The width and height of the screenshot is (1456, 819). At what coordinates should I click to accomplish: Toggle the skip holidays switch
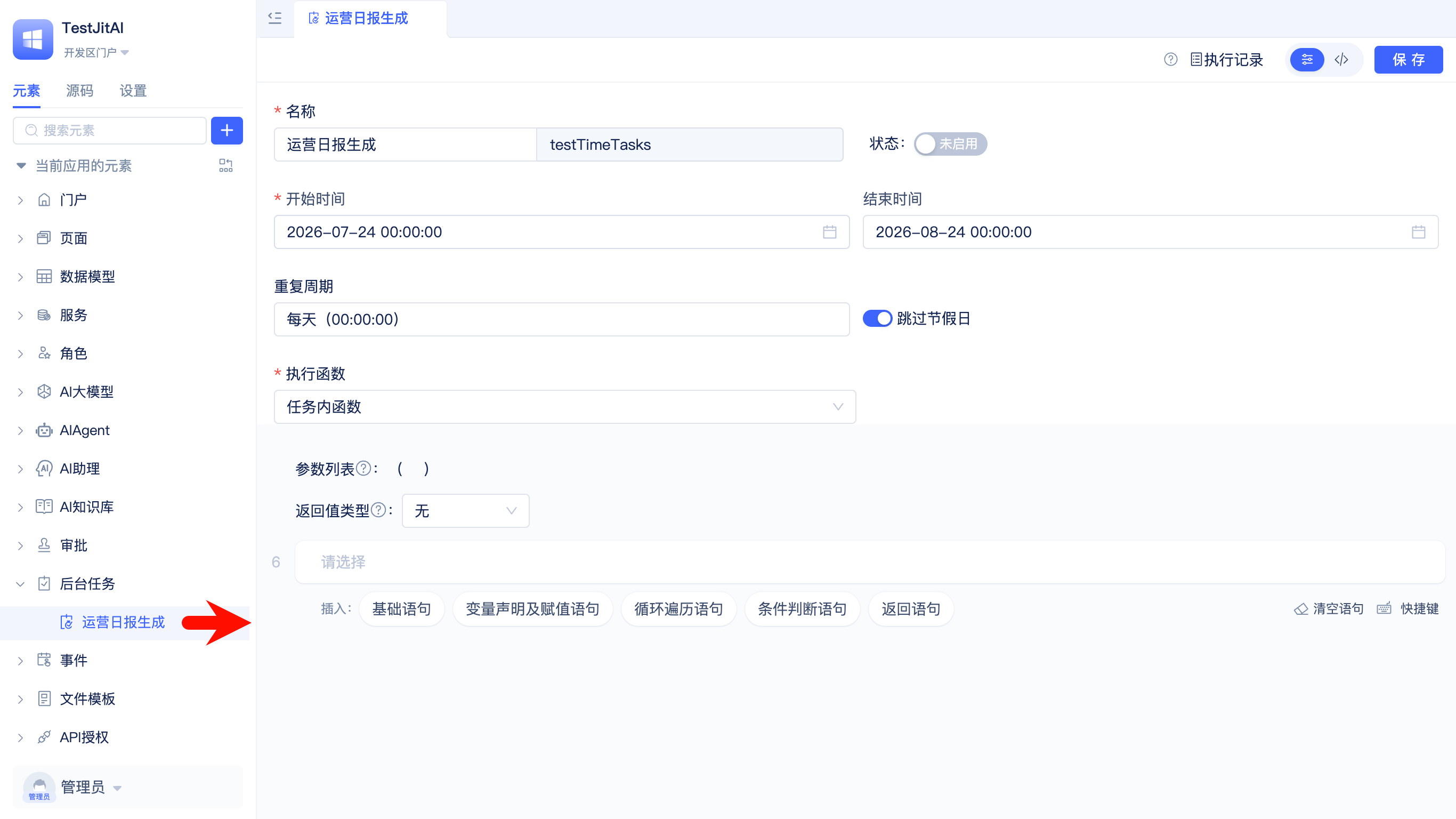[877, 318]
